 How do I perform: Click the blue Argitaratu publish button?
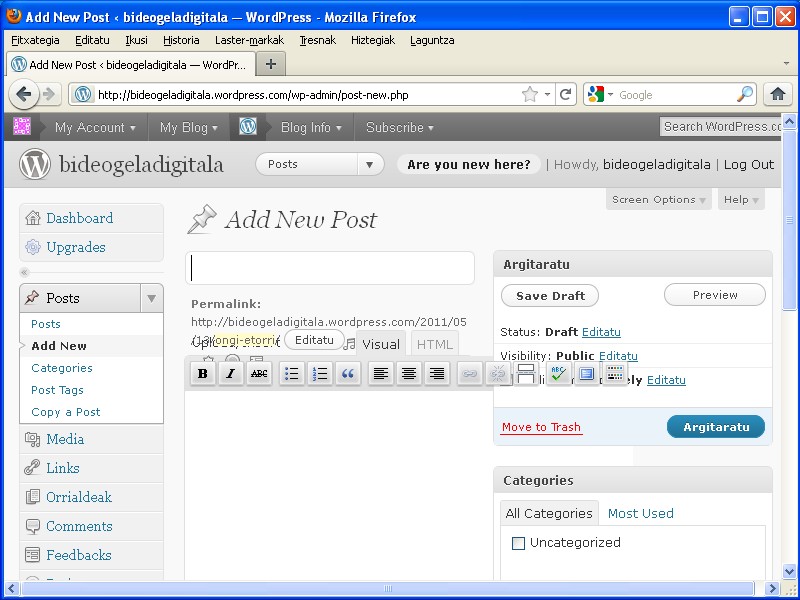click(716, 427)
